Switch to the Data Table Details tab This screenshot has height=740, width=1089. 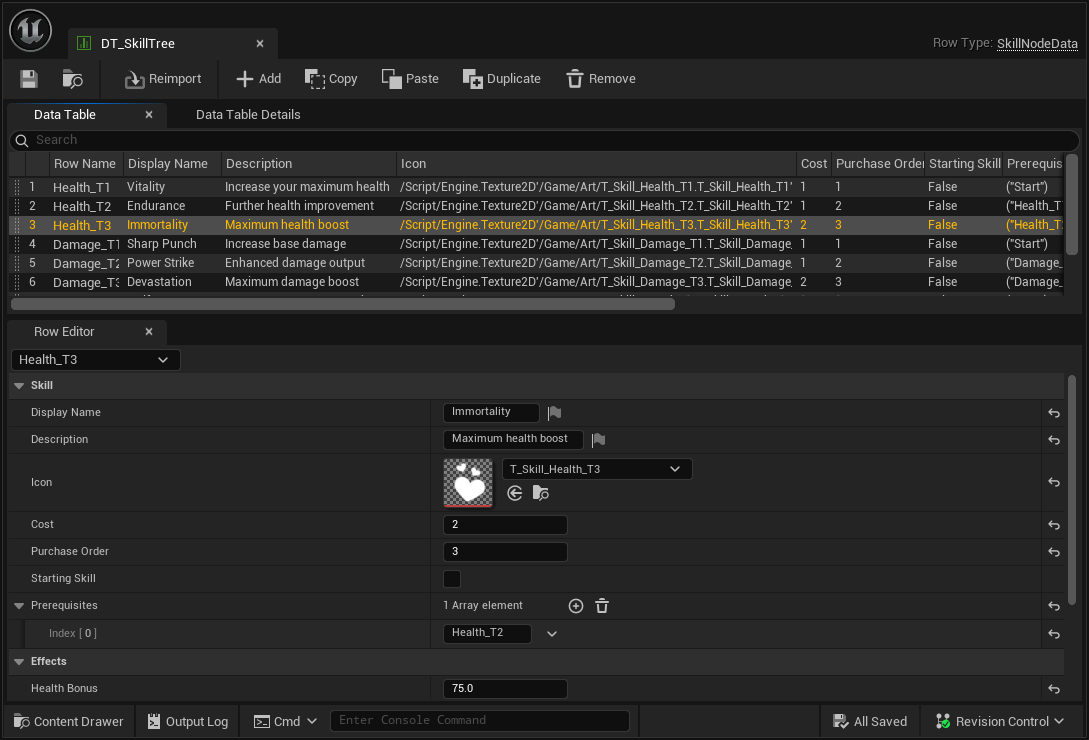point(247,114)
